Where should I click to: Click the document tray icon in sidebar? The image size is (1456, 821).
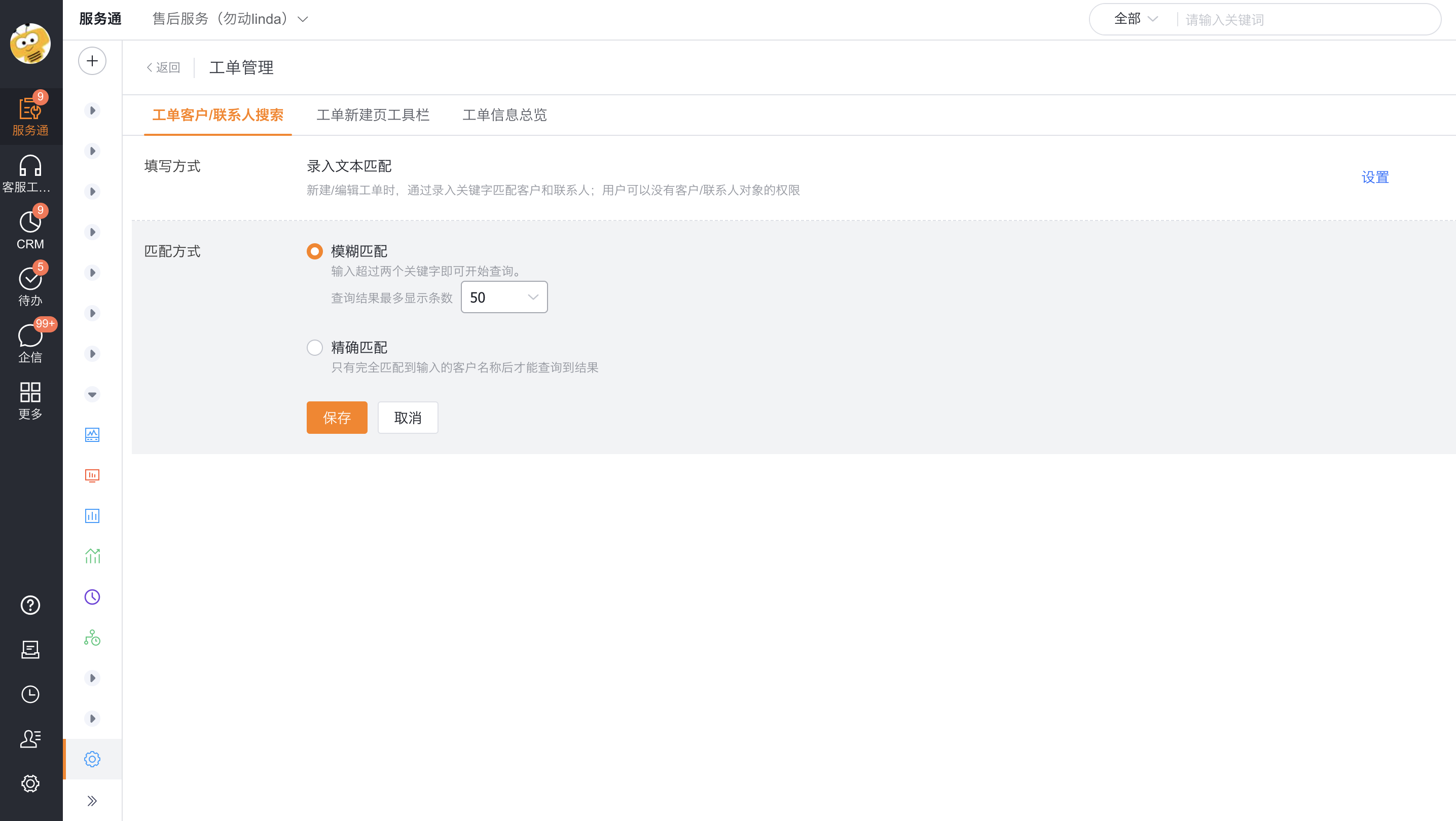point(30,650)
